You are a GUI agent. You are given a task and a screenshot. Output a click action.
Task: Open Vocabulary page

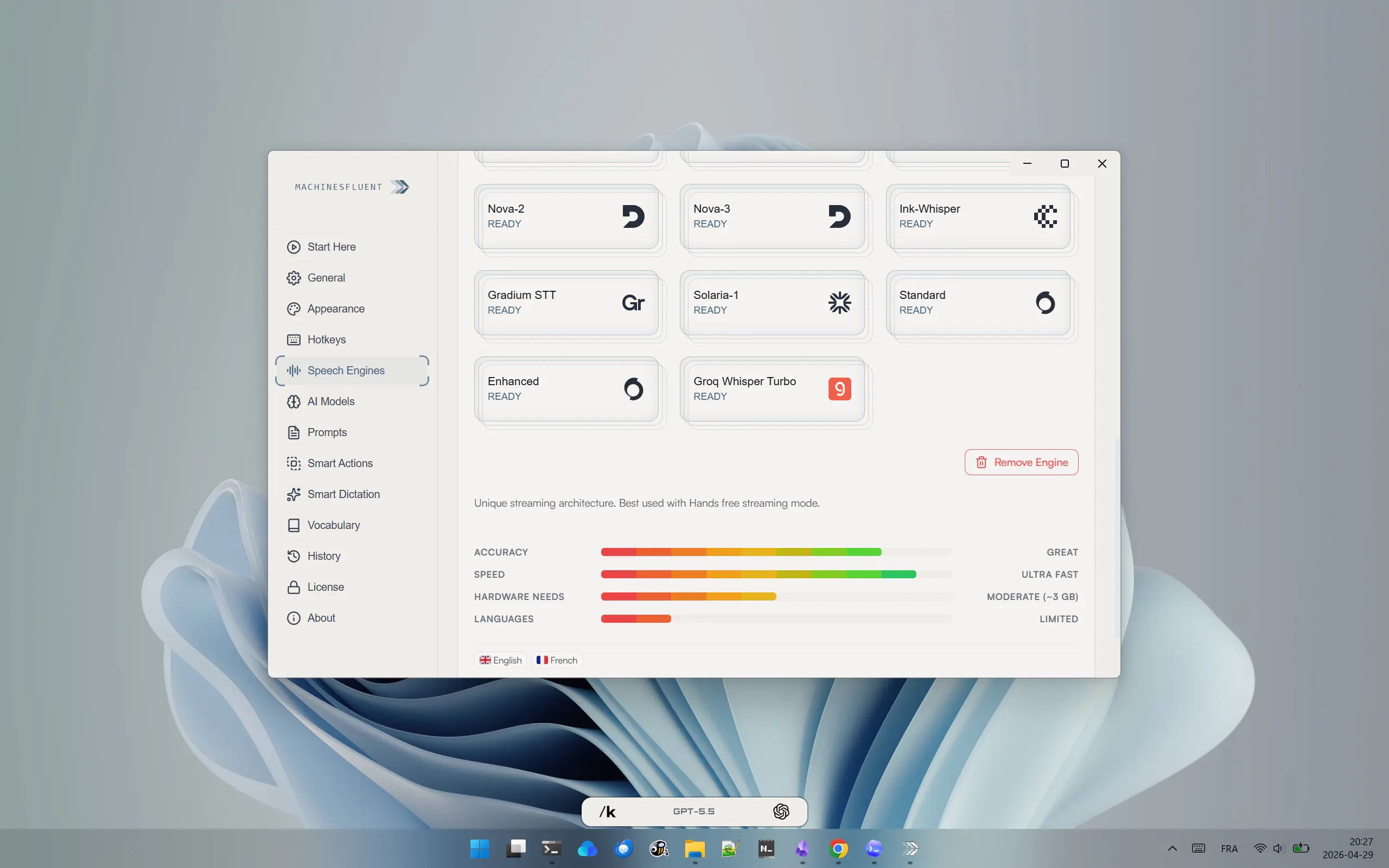(x=352, y=525)
